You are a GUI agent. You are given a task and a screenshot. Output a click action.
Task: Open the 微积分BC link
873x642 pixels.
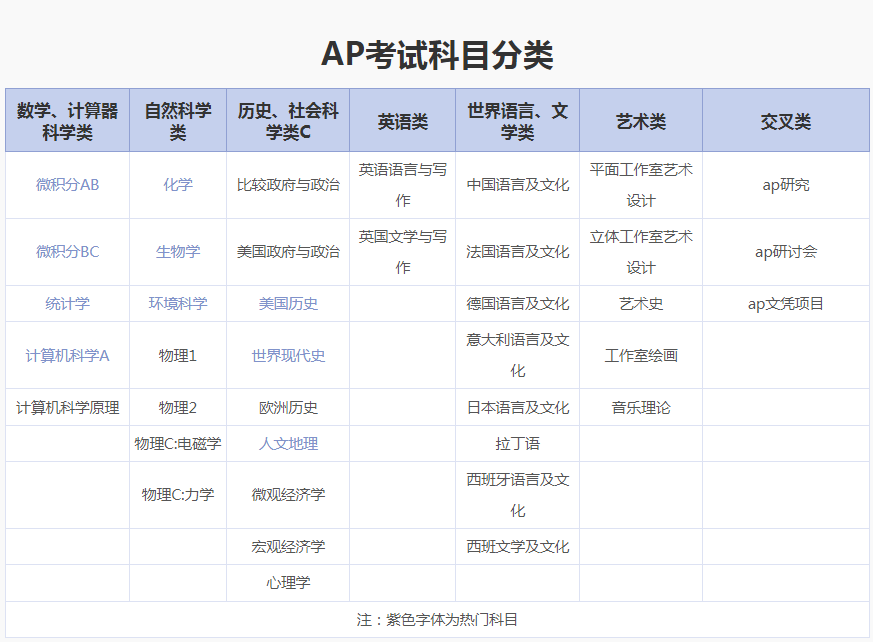67,252
